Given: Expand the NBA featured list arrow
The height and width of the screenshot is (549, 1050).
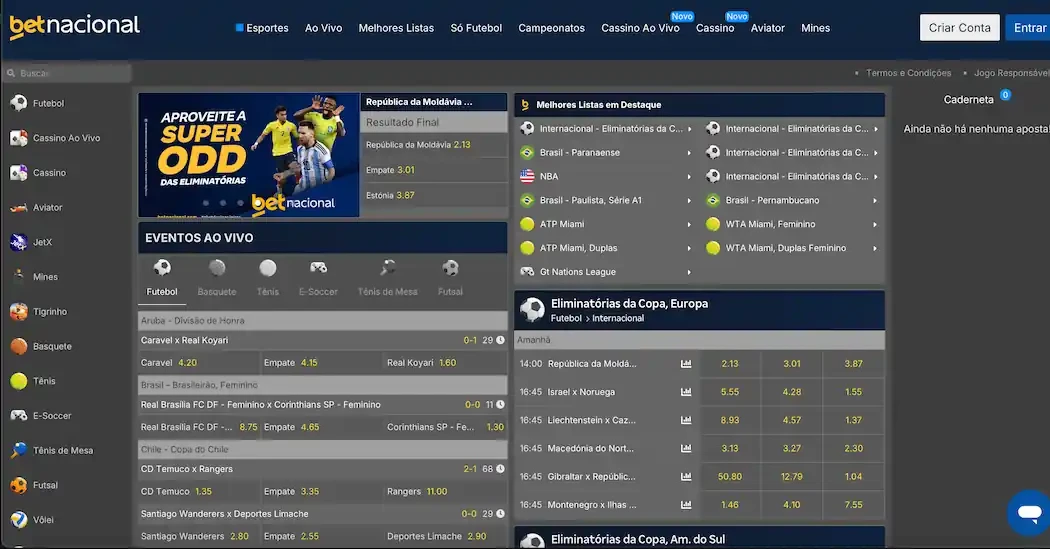Looking at the screenshot, I should [x=689, y=177].
